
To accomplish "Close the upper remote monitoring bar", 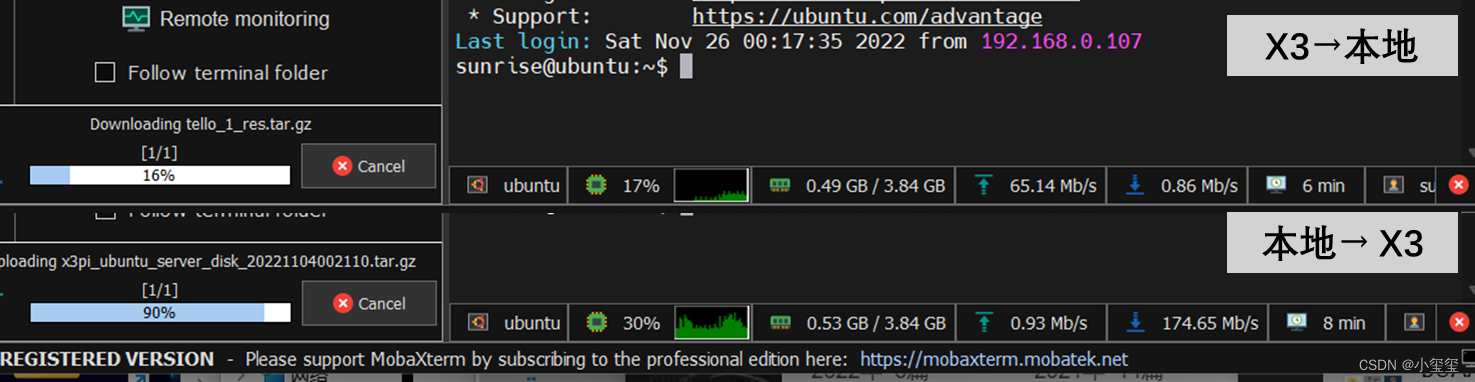I will (x=1458, y=185).
